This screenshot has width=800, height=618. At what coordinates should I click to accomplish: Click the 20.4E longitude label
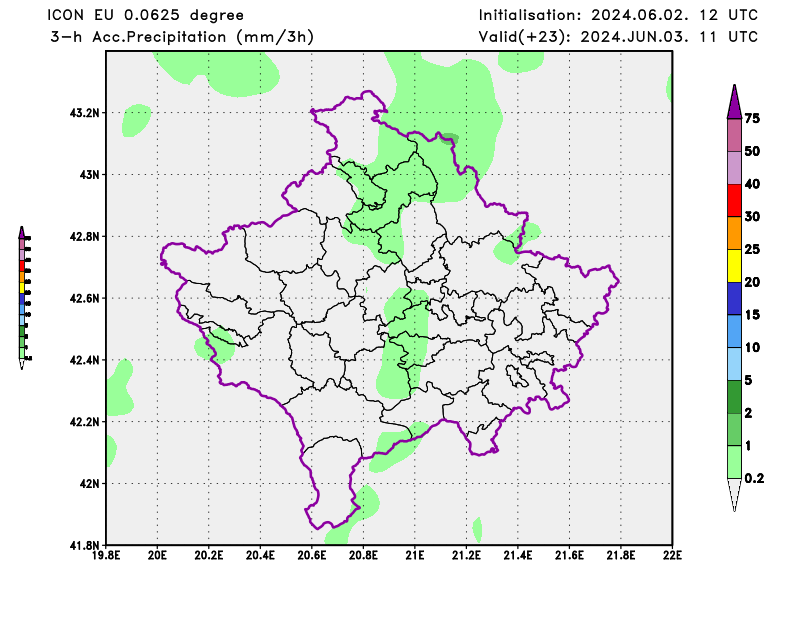coord(260,555)
